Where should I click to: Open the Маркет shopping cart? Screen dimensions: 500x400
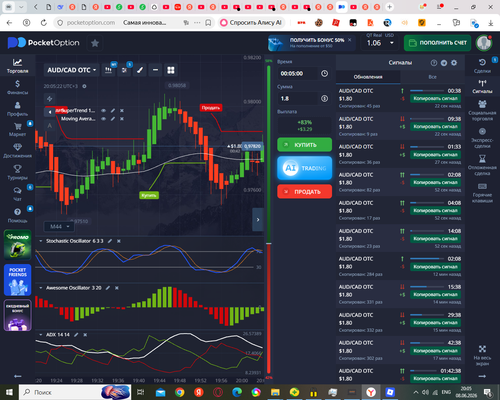(17, 130)
